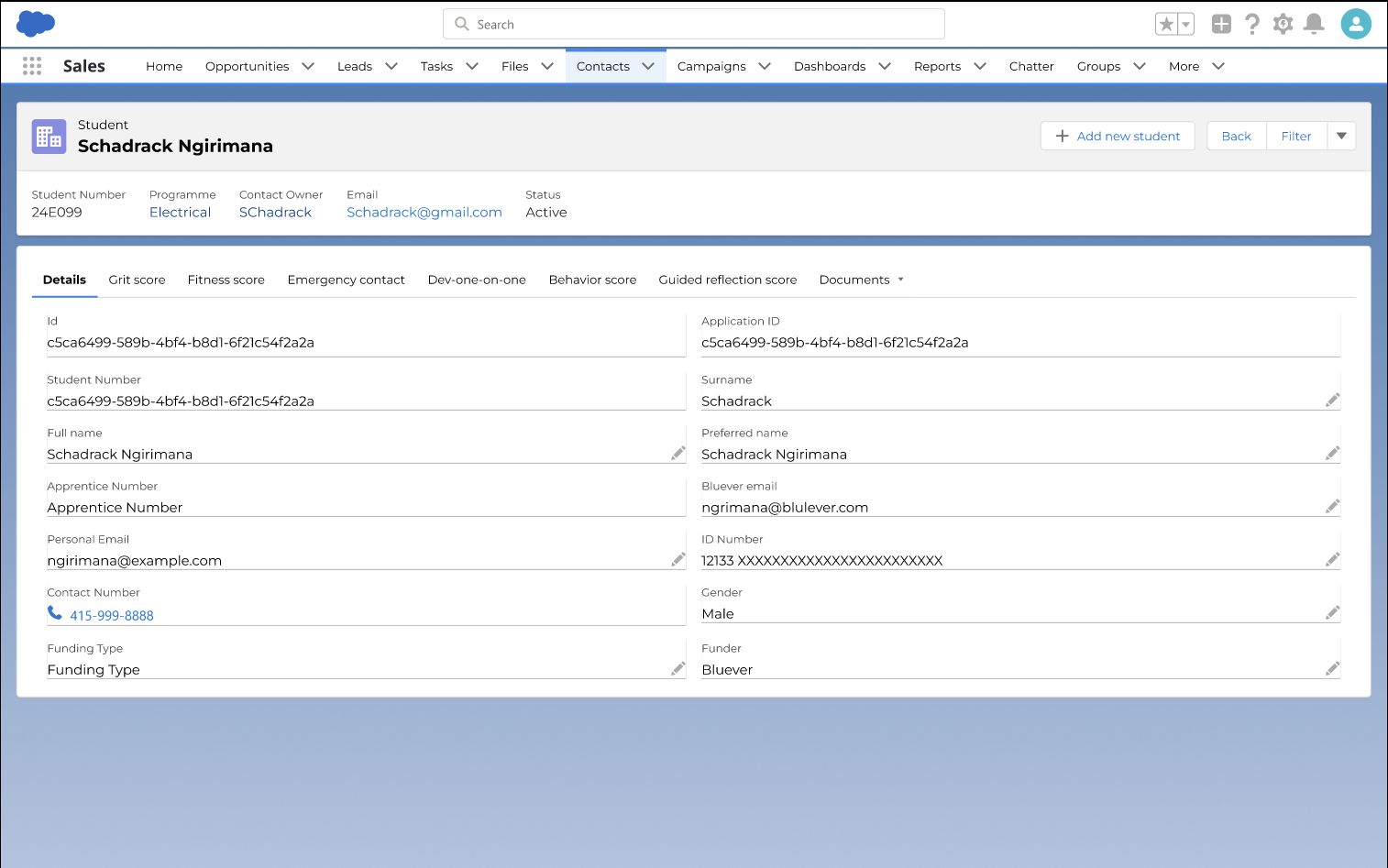Click the notifications bell icon

[x=1314, y=24]
